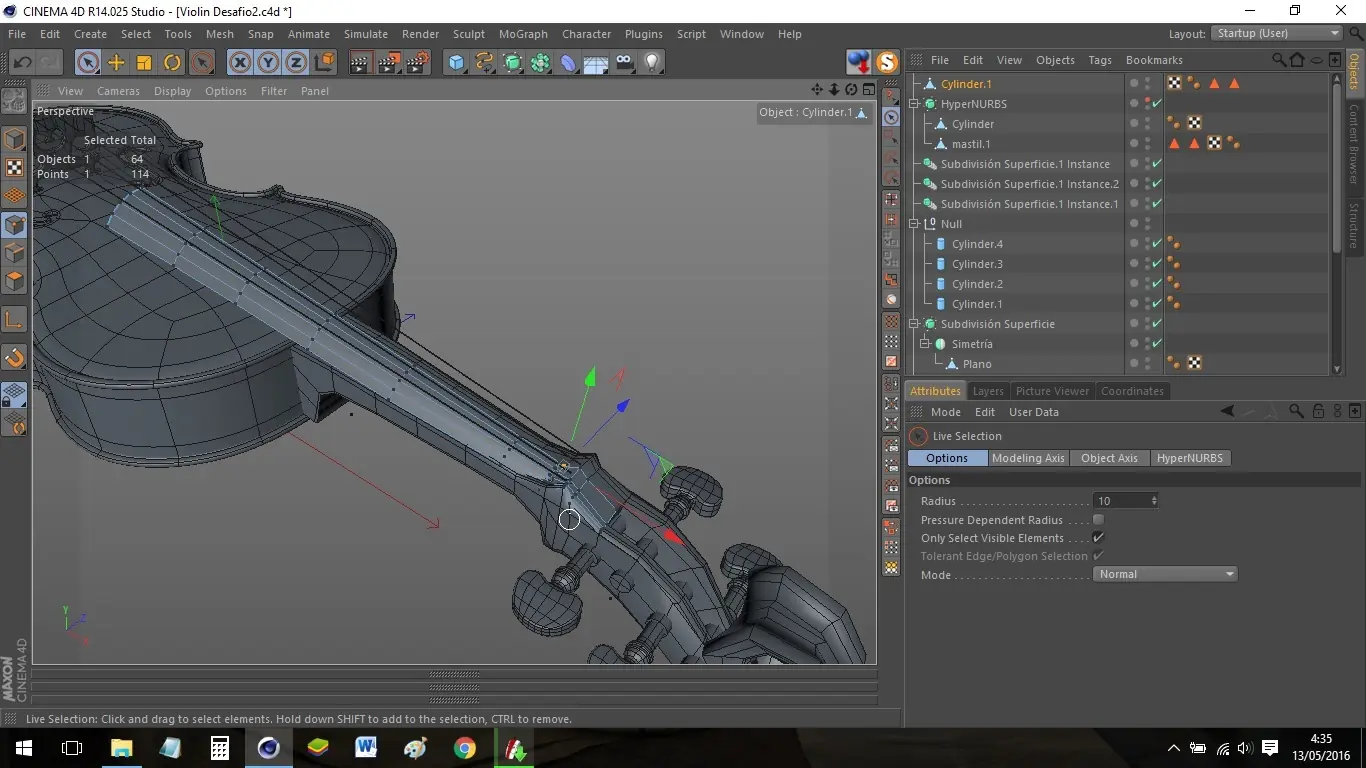Select the Live Selection tool icon
The image size is (1366, 768).
pyautogui.click(x=88, y=62)
